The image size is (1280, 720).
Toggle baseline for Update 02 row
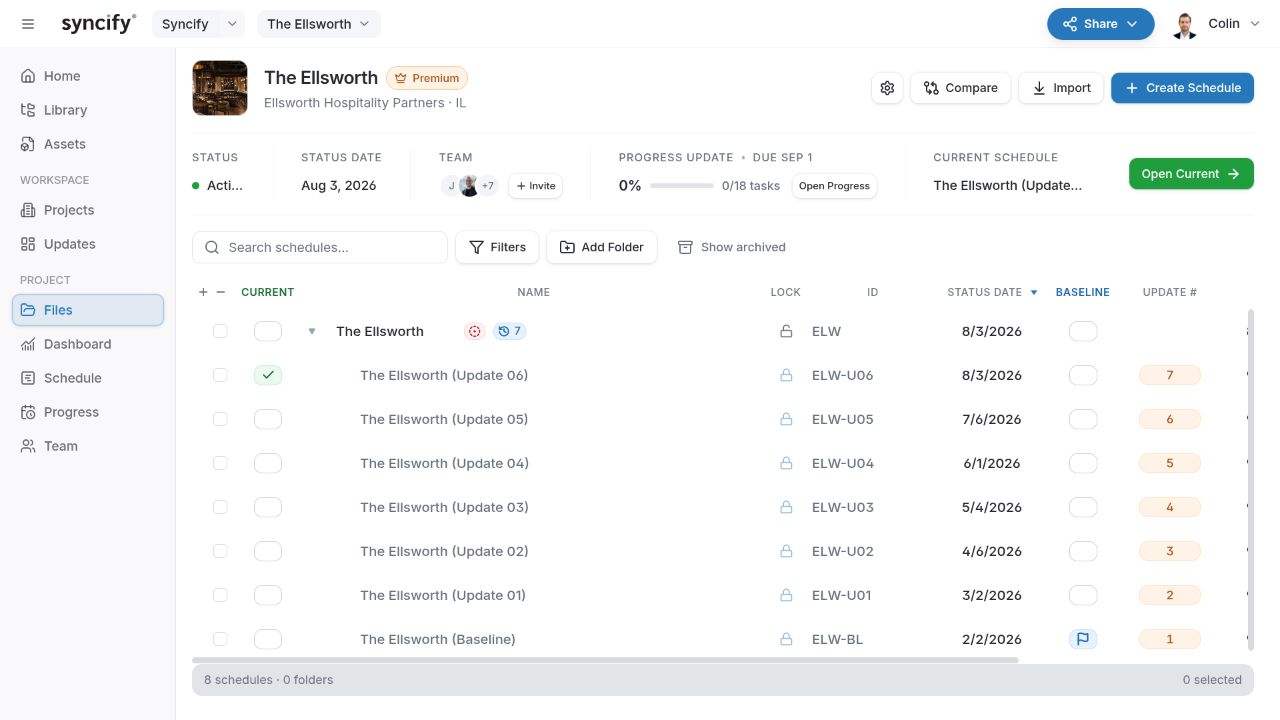coord(1083,551)
